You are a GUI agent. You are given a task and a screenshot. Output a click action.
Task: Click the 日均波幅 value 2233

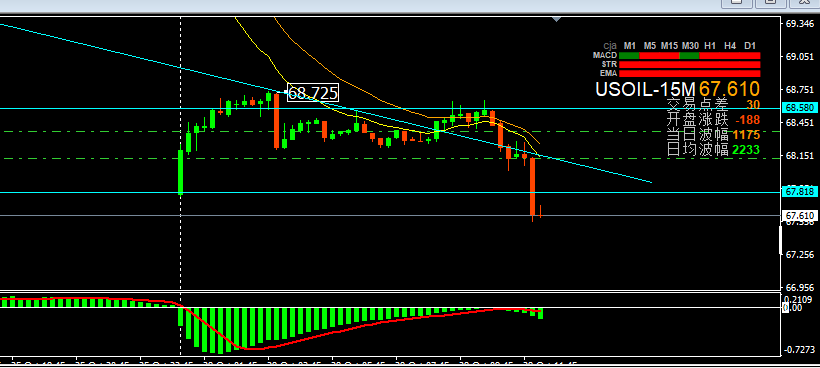[x=746, y=150]
